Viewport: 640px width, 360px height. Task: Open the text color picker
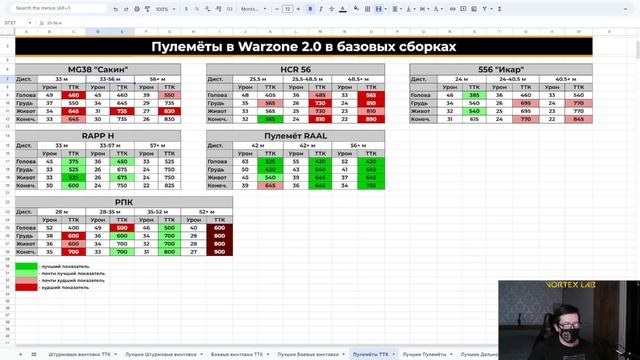point(343,9)
